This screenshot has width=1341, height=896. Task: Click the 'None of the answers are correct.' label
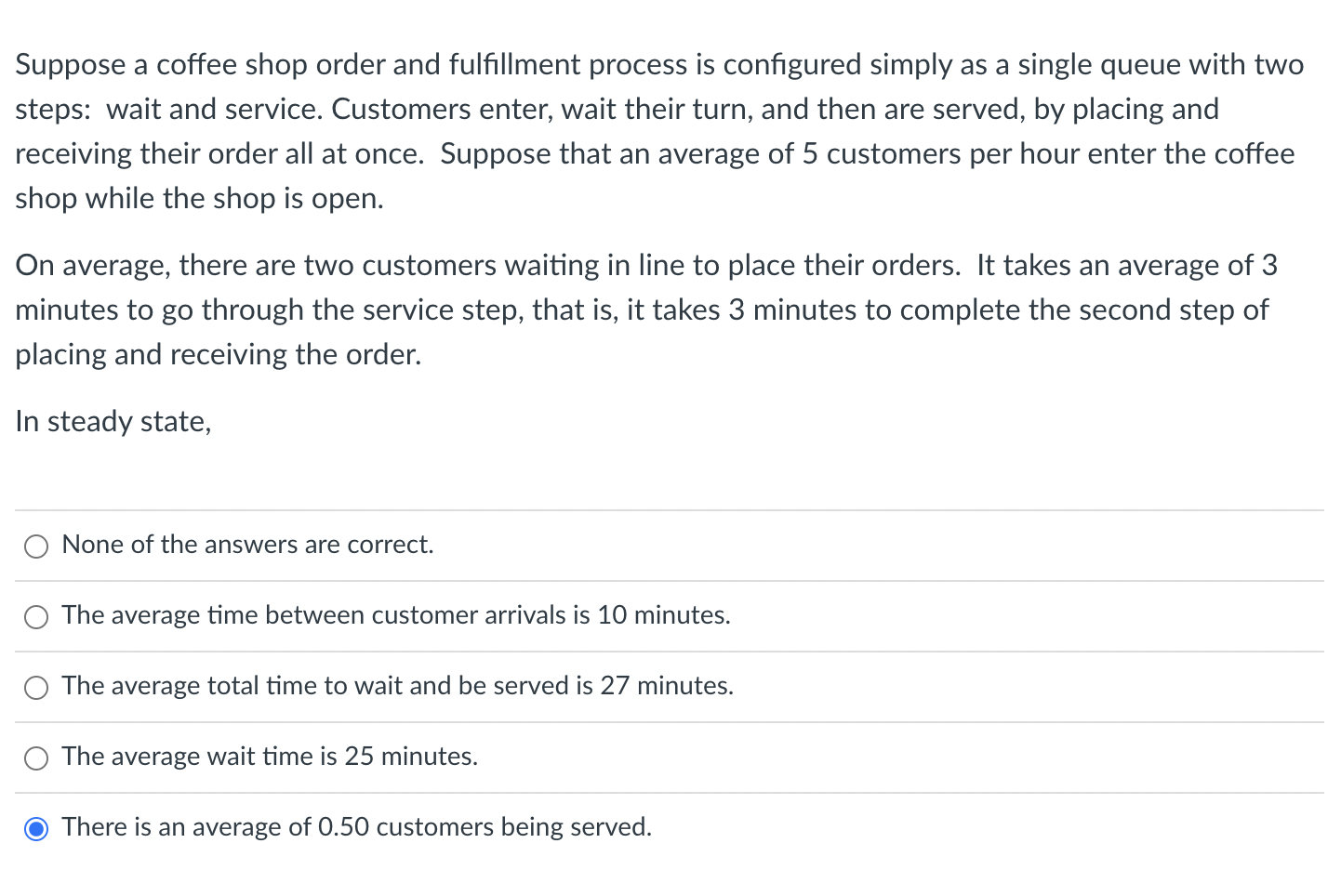pyautogui.click(x=248, y=545)
